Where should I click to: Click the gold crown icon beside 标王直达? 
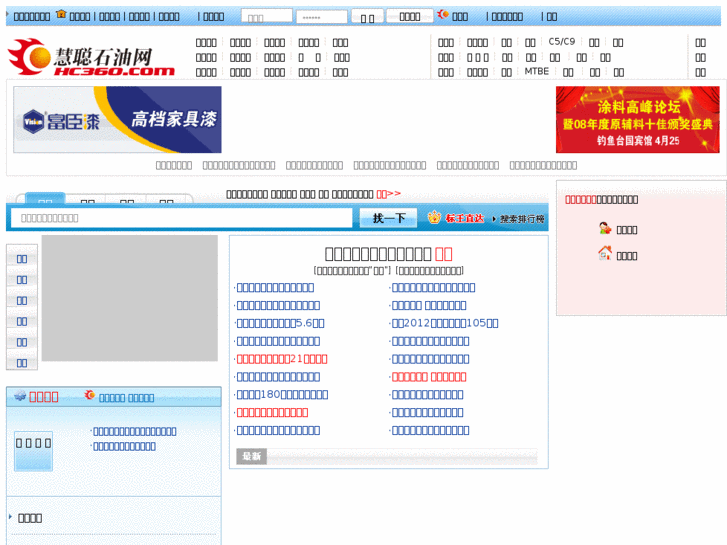point(434,217)
